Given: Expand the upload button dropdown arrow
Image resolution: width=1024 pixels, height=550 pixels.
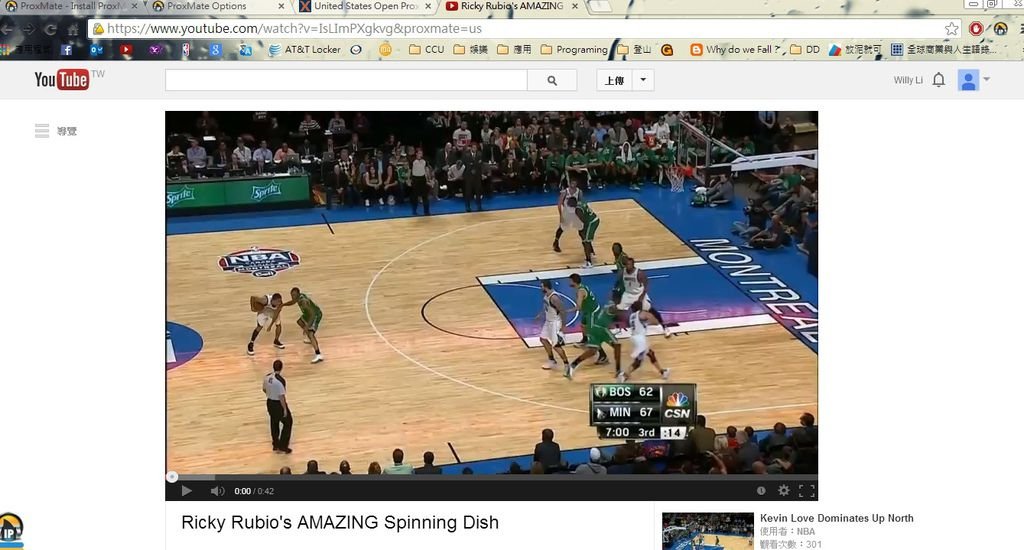Looking at the screenshot, I should (643, 80).
